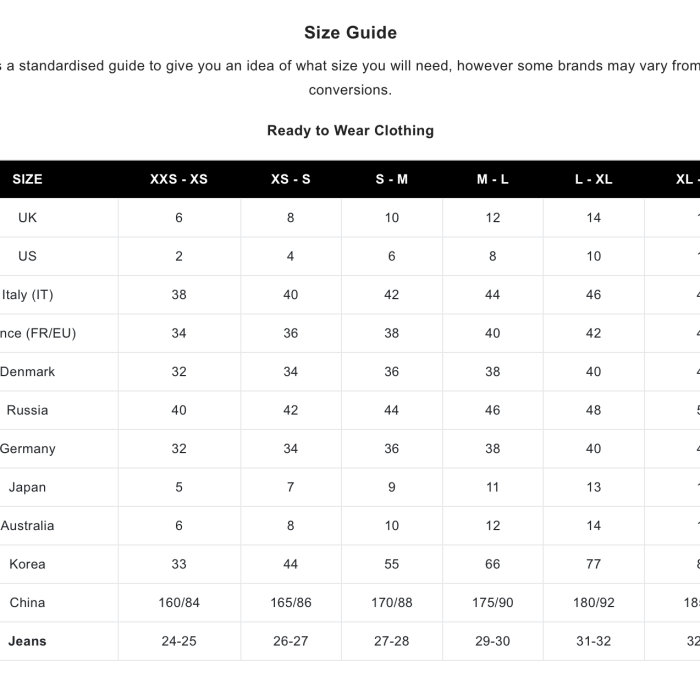Select the XS - S column header
The image size is (700, 700).
(290, 179)
